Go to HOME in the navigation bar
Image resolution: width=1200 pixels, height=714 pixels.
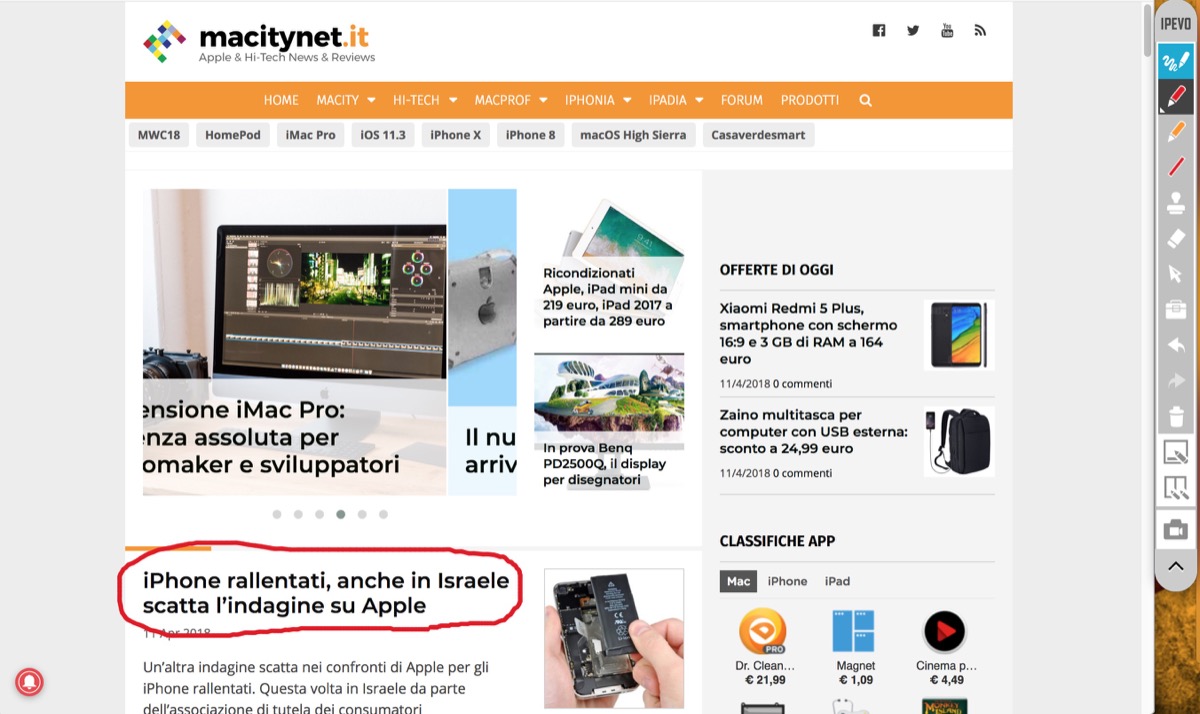point(281,100)
